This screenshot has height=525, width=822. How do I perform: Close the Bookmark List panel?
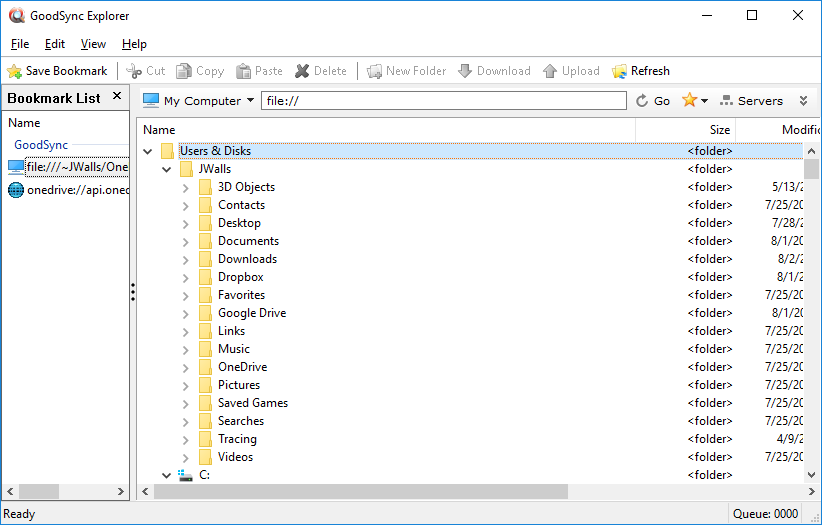coord(116,97)
